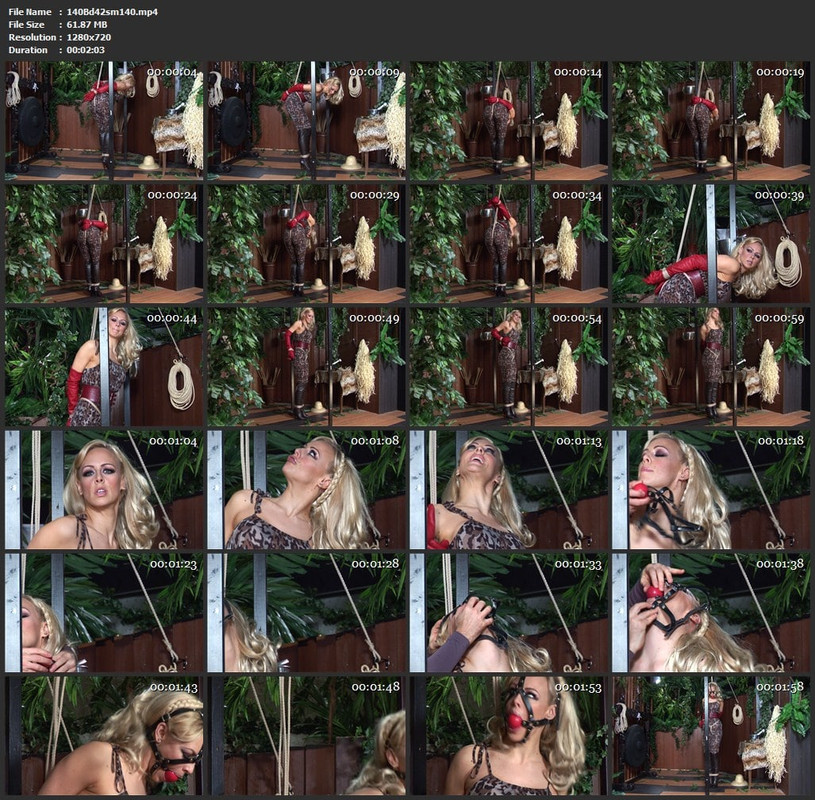Click the file name value 140Bd42sm140.mp4

tap(112, 11)
